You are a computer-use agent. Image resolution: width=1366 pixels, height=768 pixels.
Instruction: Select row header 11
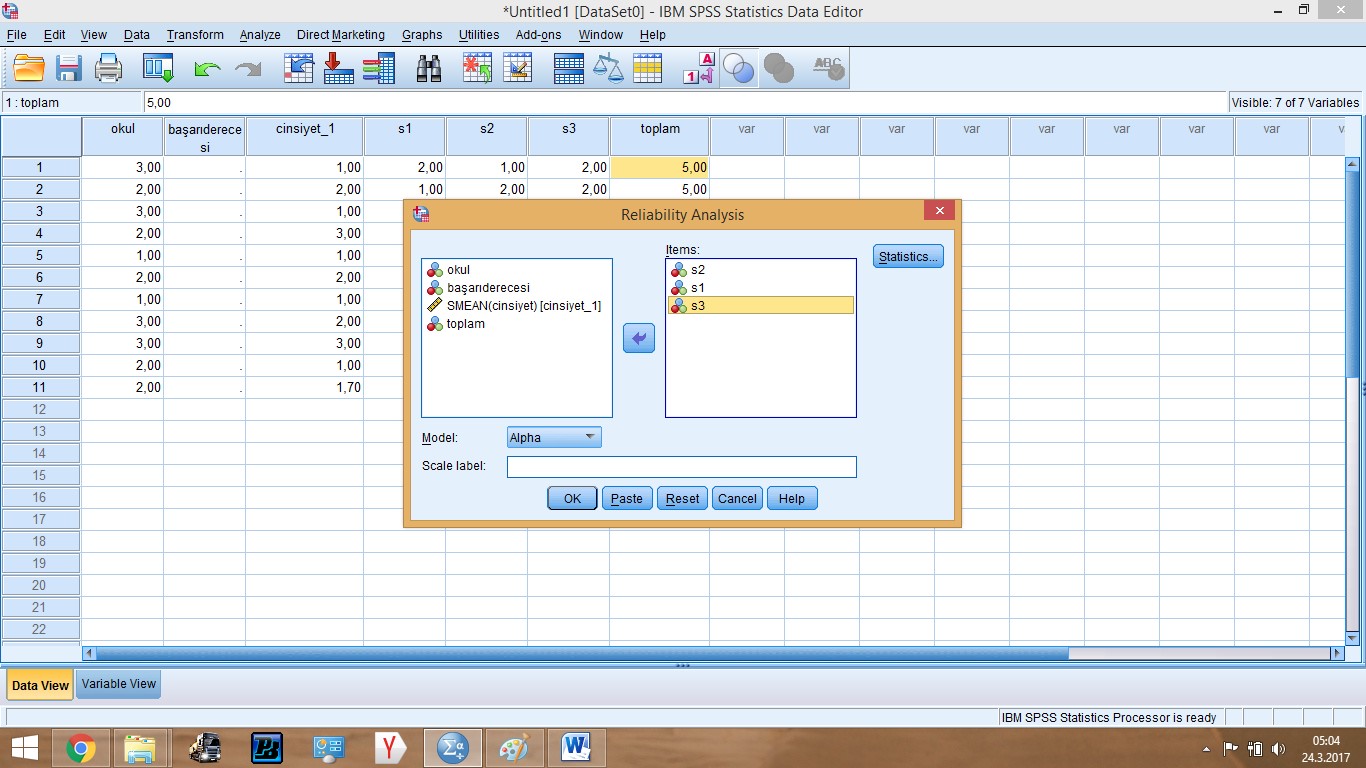click(41, 387)
